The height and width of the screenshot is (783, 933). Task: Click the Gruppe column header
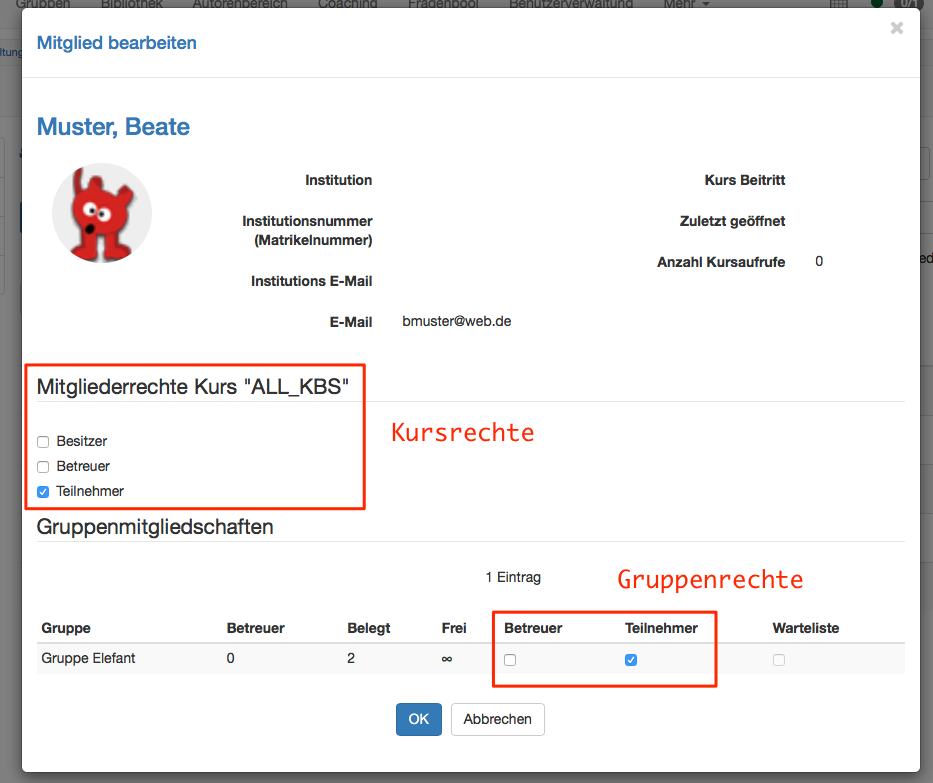click(66, 628)
